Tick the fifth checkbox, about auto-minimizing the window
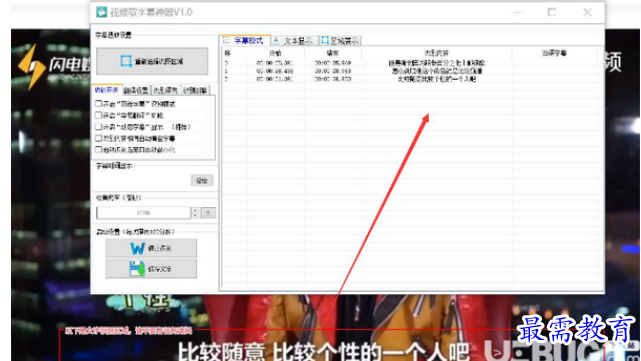The height and width of the screenshot is (361, 641). 98,150
